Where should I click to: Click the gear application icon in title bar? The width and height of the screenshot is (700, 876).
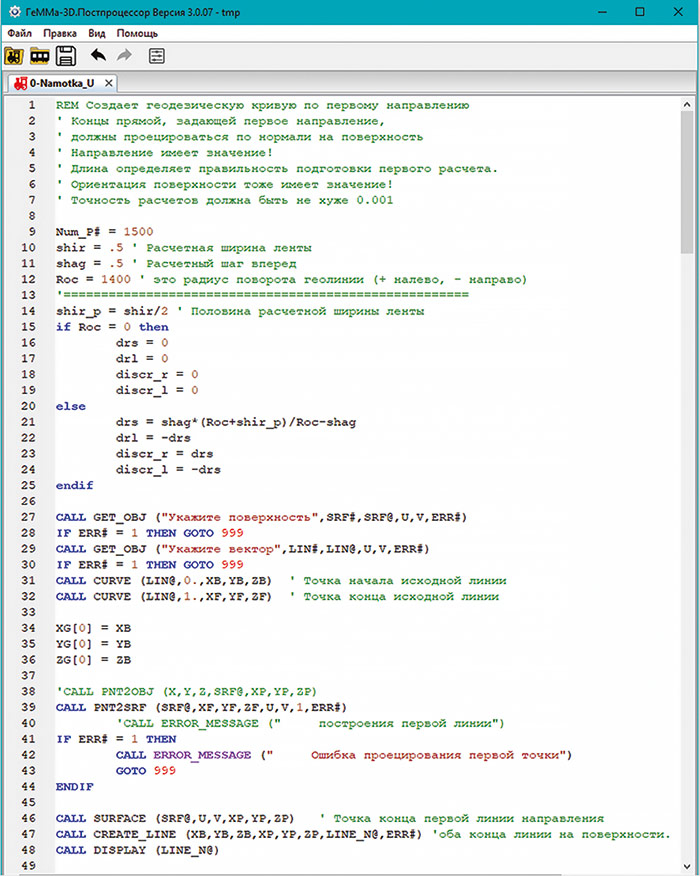click(x=15, y=12)
